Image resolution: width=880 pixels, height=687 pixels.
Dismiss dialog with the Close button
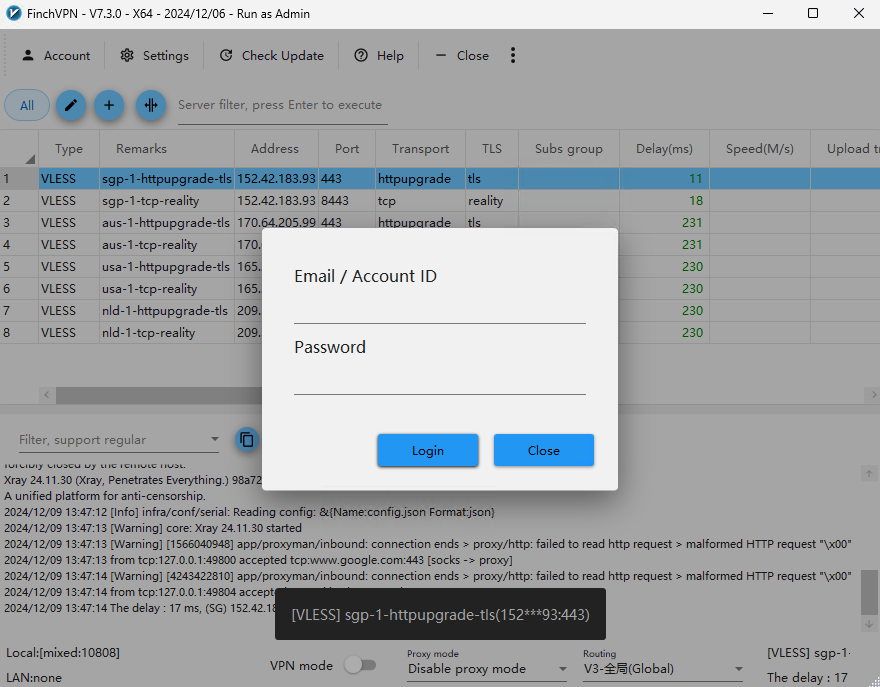[543, 450]
